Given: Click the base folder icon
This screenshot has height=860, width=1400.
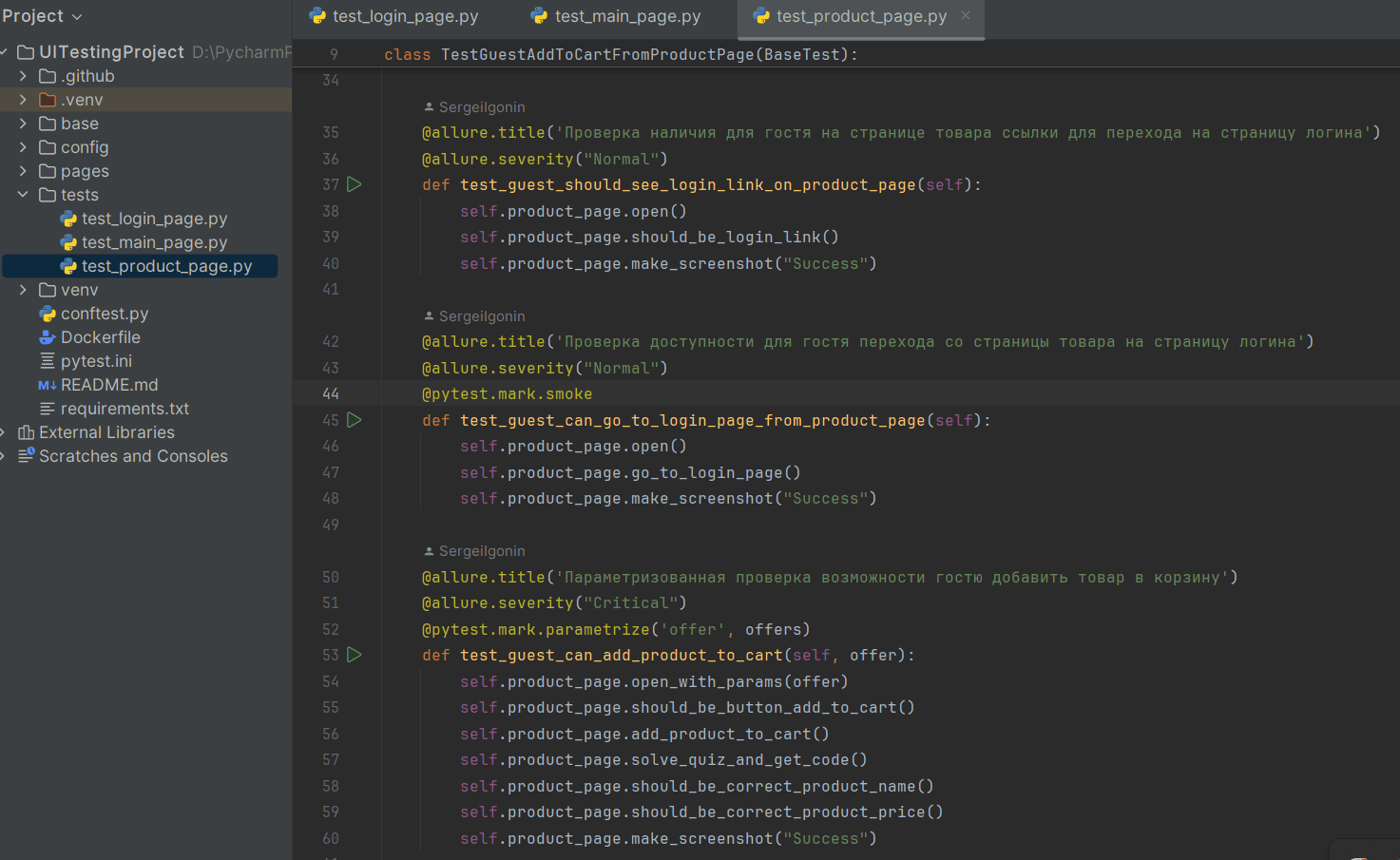Looking at the screenshot, I should [x=48, y=124].
